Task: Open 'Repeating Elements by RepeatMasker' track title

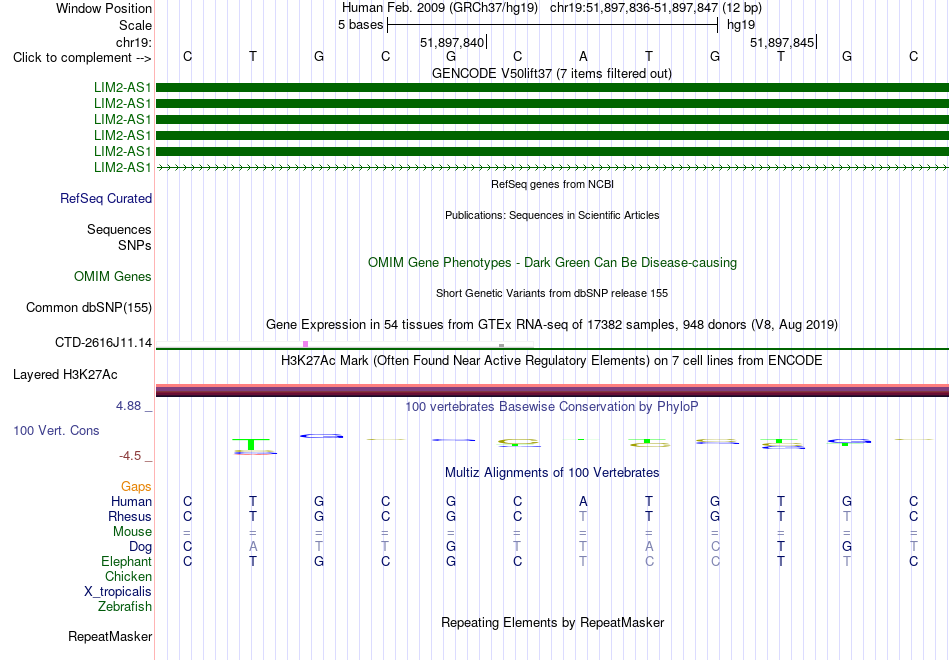Action: click(x=553, y=622)
